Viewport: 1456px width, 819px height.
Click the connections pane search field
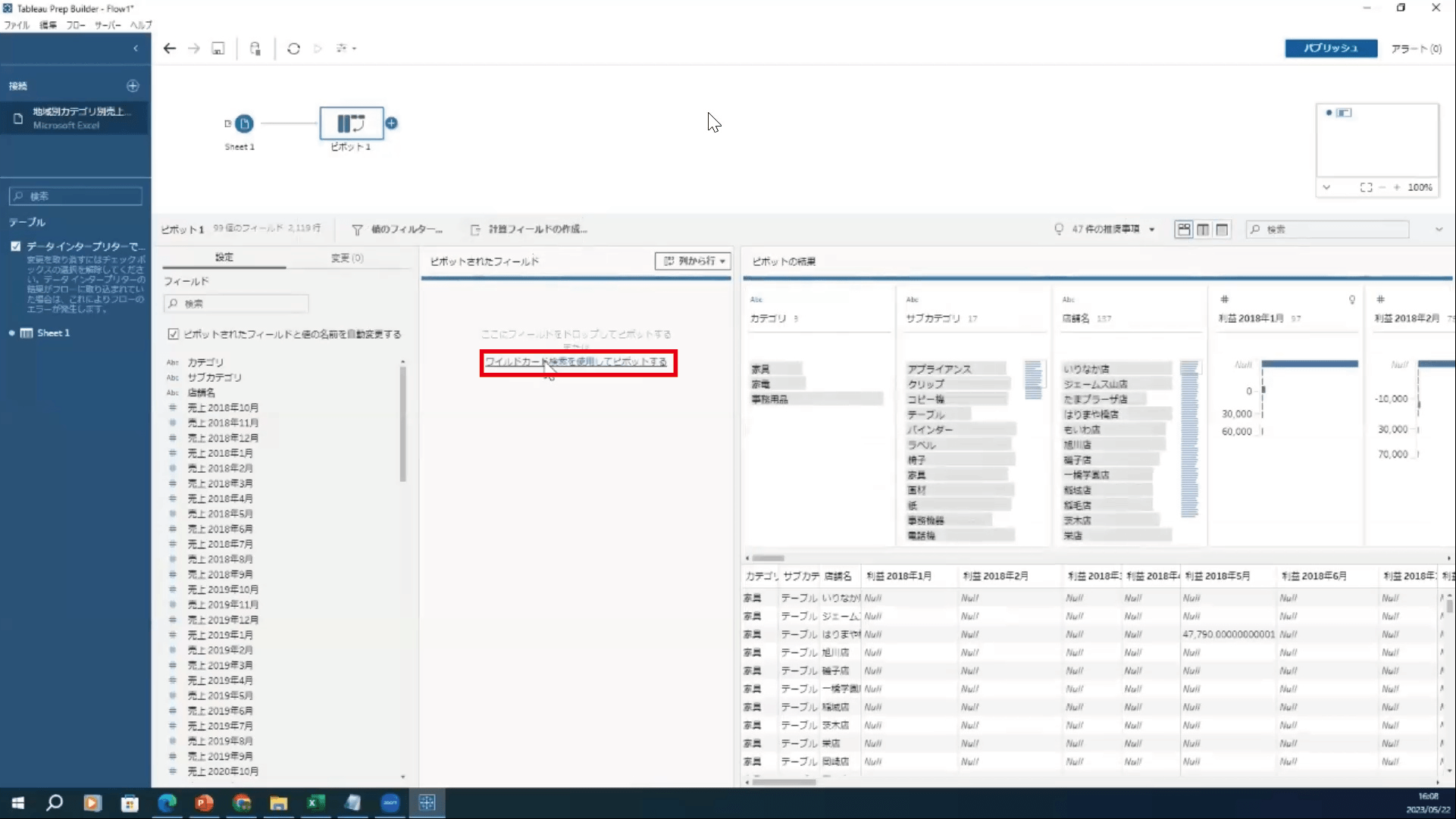coord(76,195)
